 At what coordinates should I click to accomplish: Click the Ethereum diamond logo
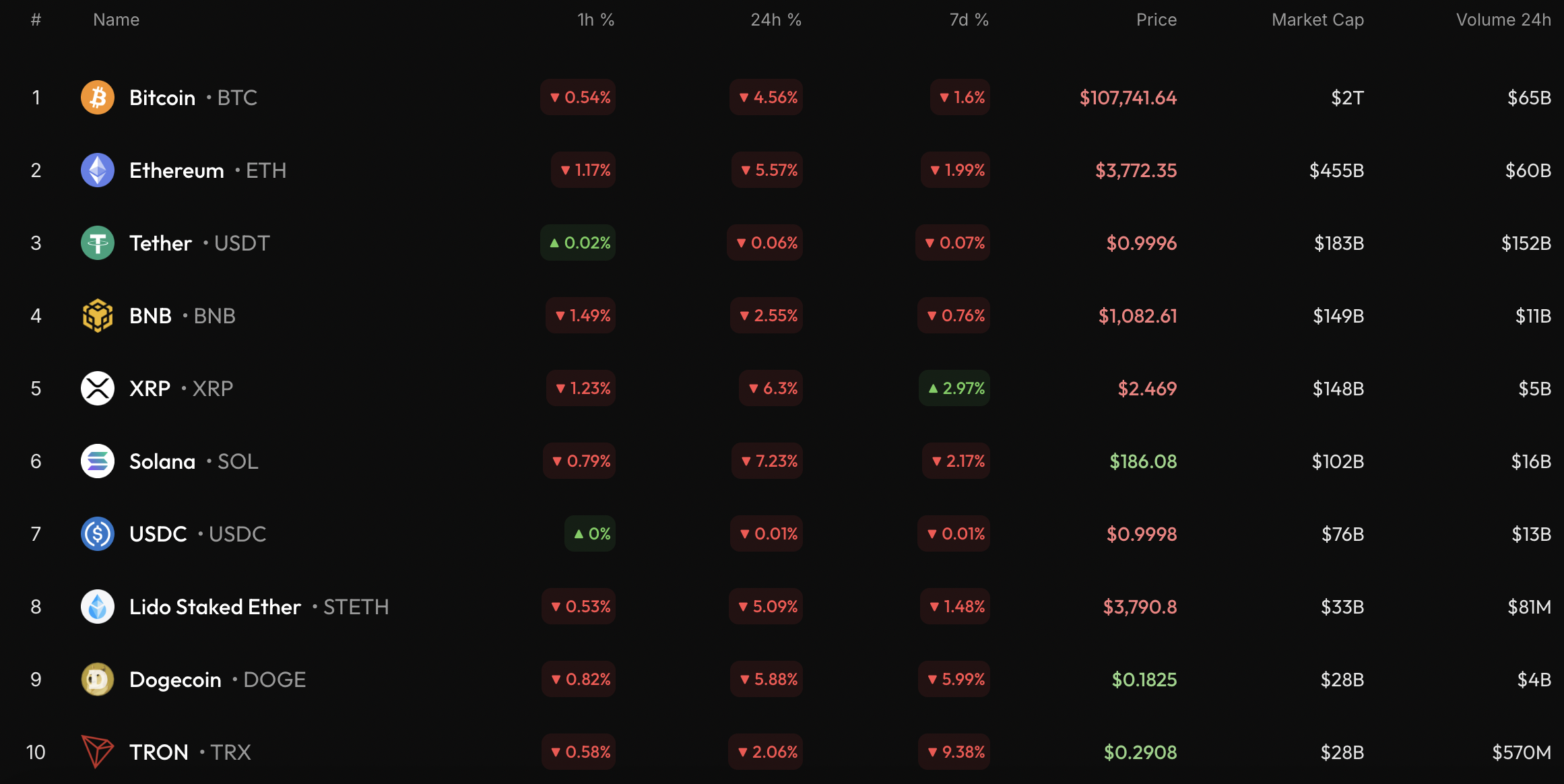(x=98, y=170)
